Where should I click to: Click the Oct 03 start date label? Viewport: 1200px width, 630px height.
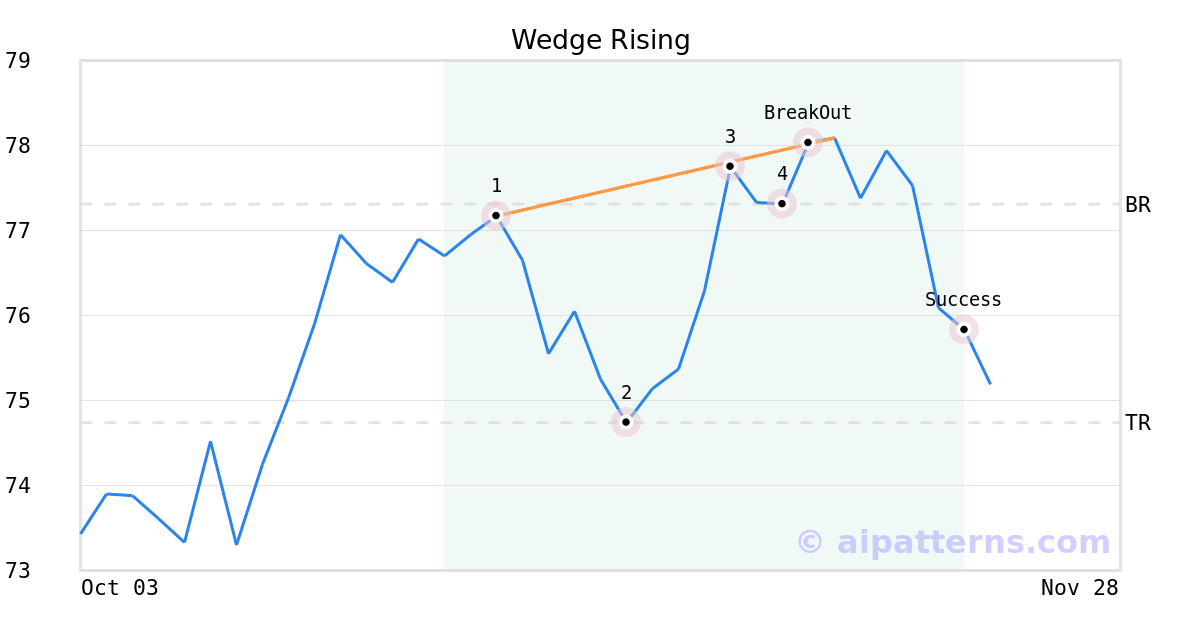point(120,588)
